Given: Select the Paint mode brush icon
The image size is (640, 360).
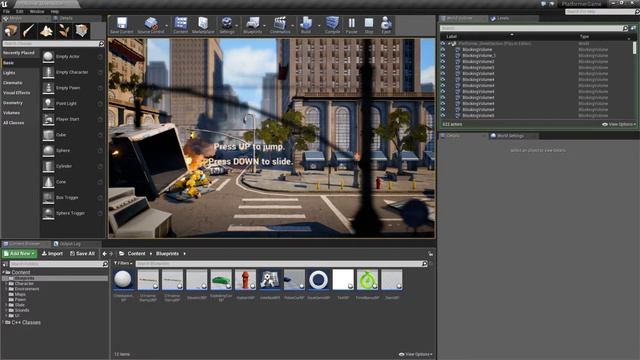Looking at the screenshot, I should pos(28,31).
